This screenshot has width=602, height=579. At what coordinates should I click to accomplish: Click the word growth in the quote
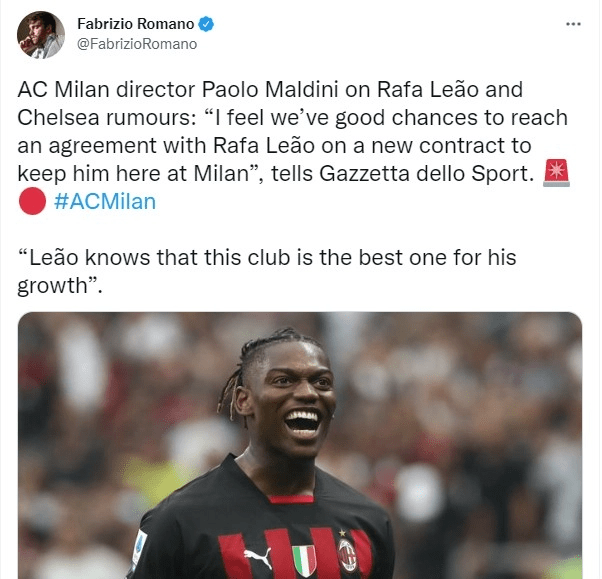pyautogui.click(x=53, y=286)
